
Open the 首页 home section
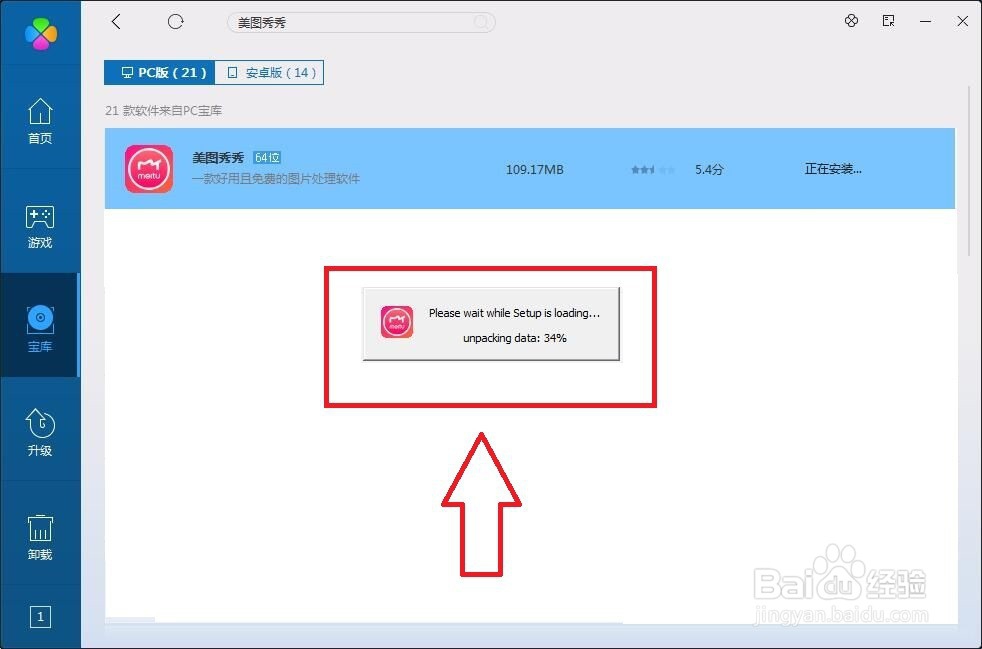coord(40,121)
